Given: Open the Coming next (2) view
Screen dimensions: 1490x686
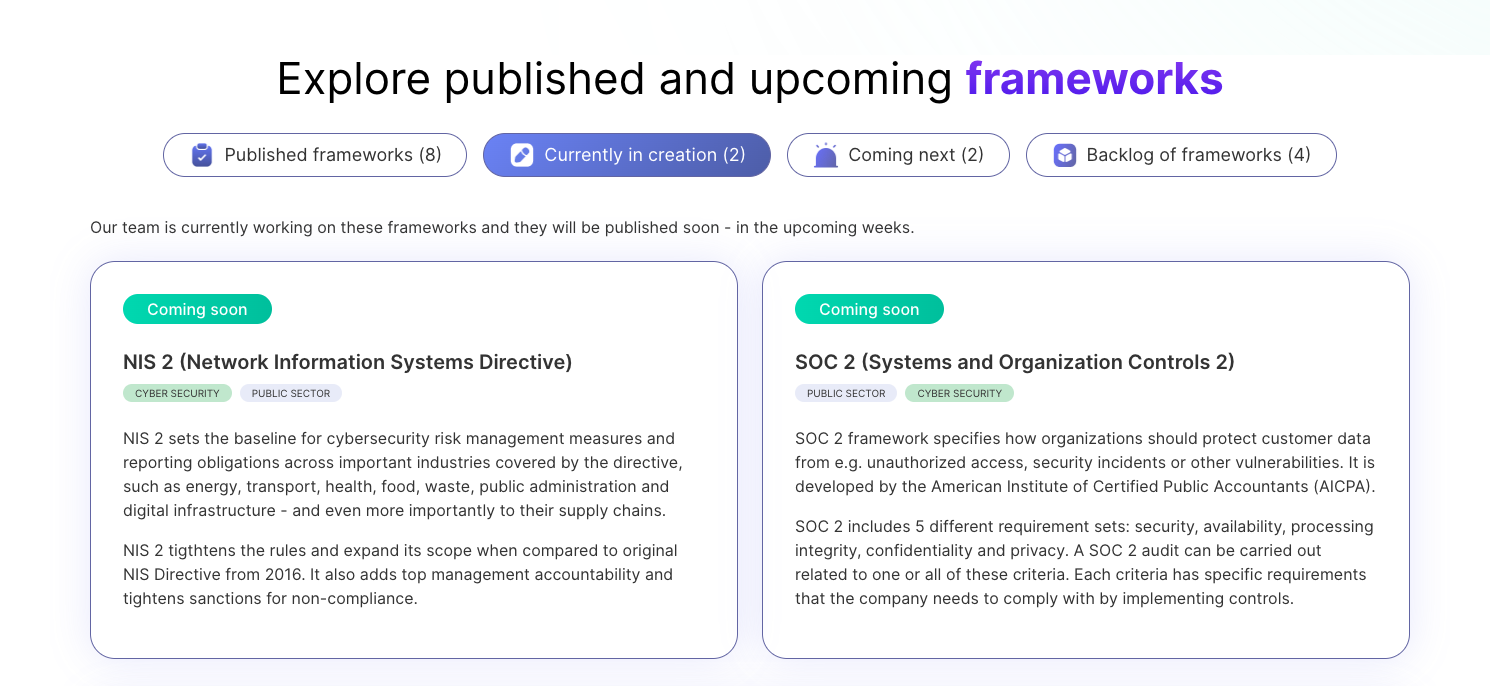Looking at the screenshot, I should click(898, 155).
